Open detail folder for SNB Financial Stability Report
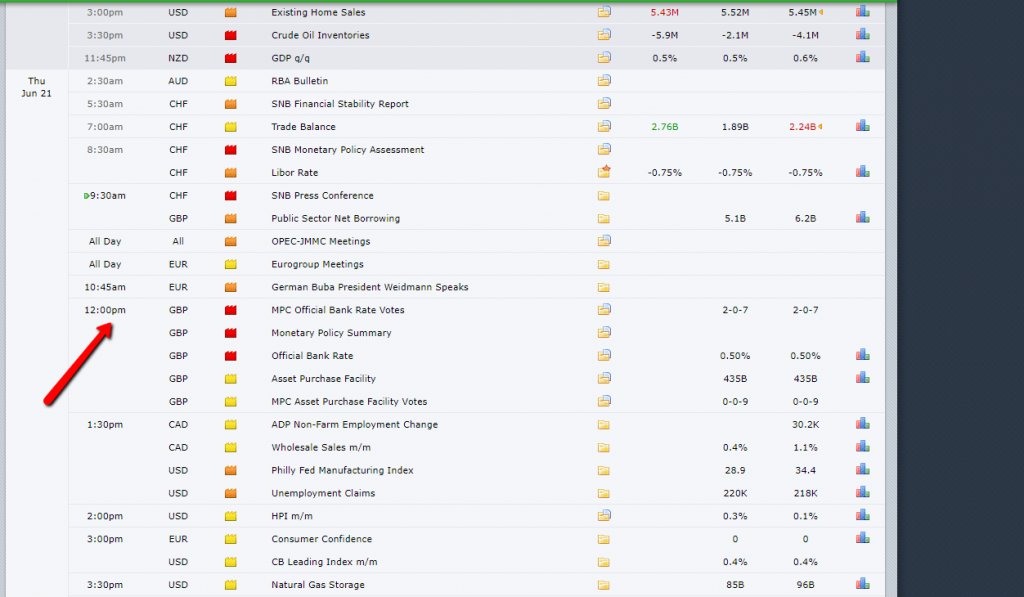The height and width of the screenshot is (597, 1024). pyautogui.click(x=604, y=103)
